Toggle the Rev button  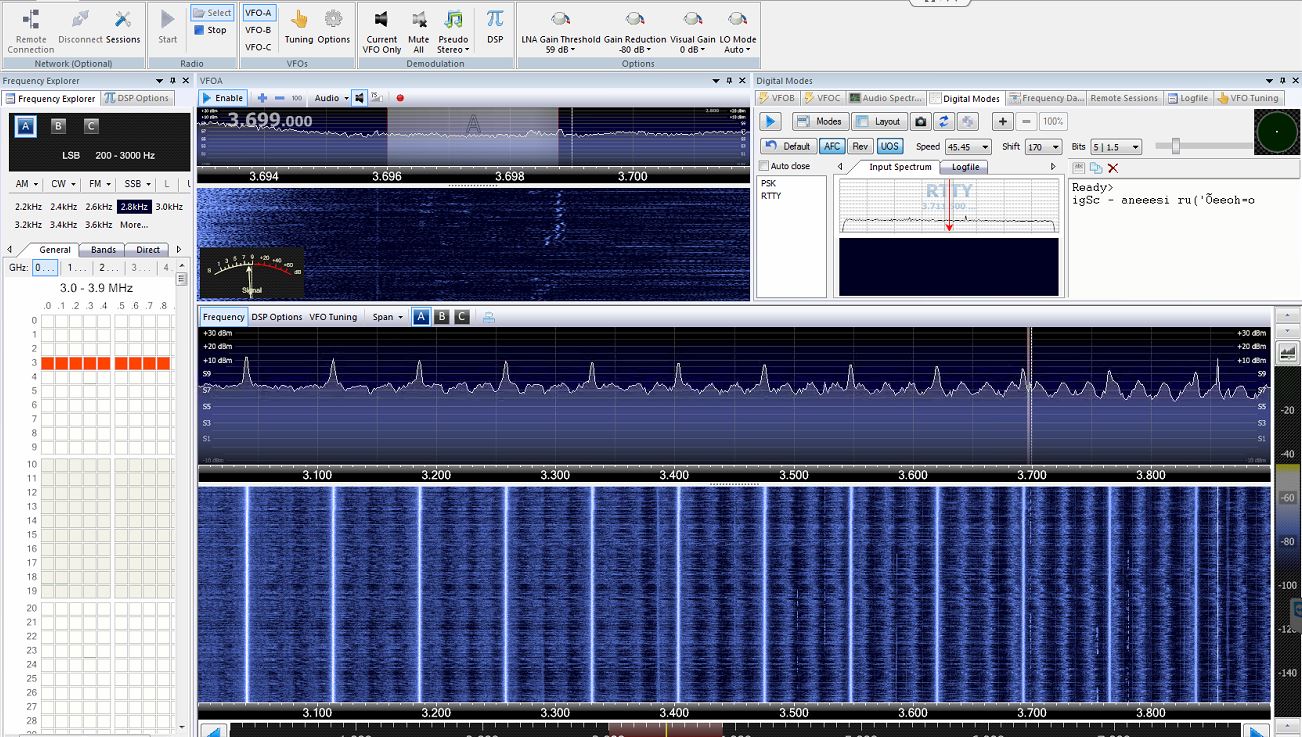point(860,146)
